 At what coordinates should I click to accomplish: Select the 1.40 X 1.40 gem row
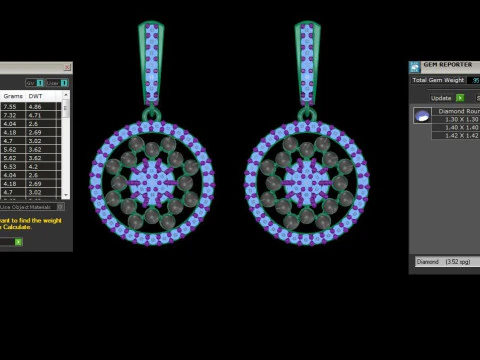(456, 127)
